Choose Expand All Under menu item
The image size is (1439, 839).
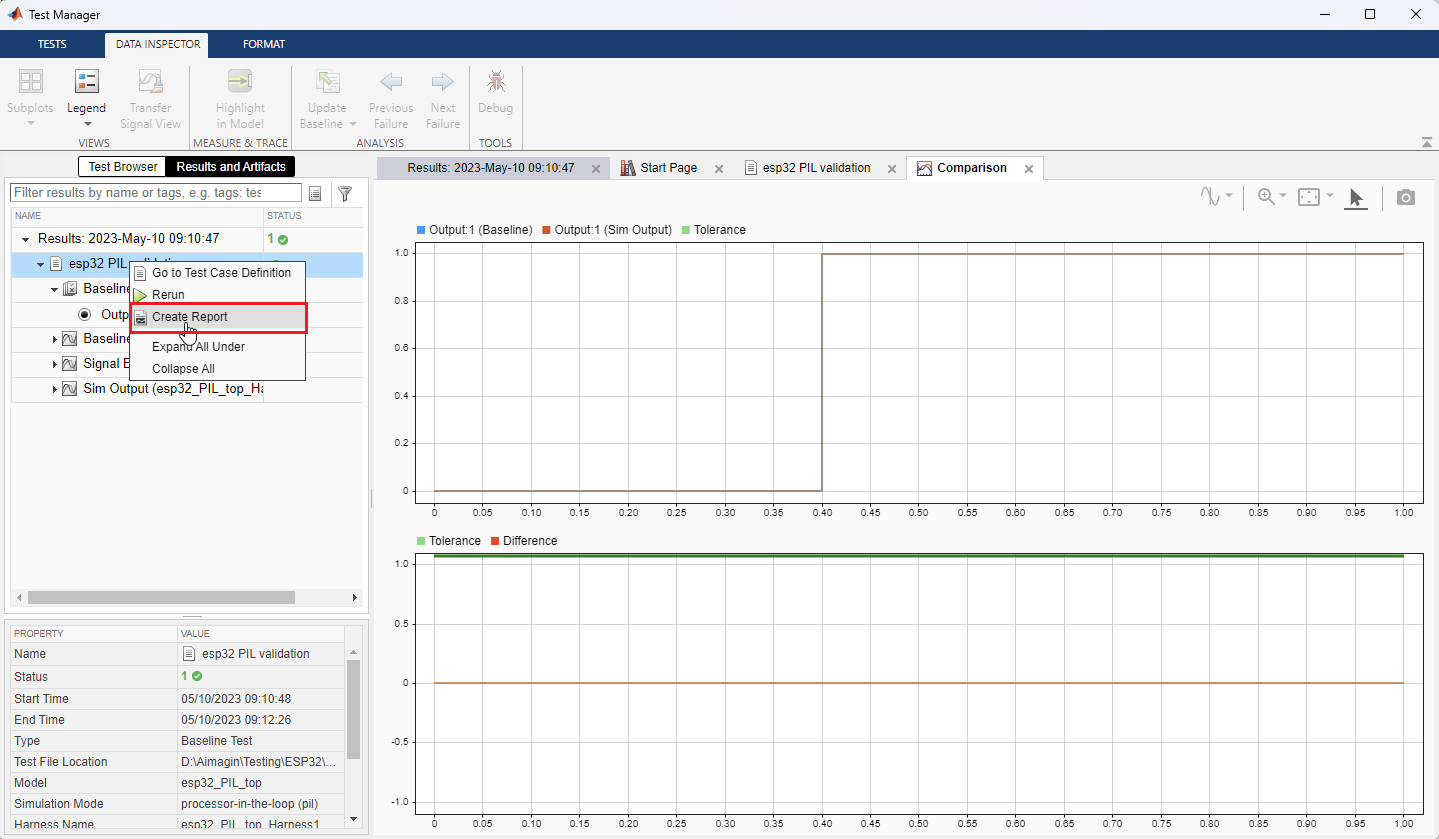pyautogui.click(x=218, y=347)
